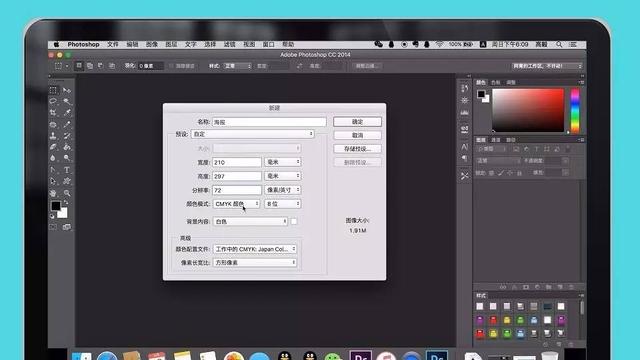This screenshot has height=360, width=640.
Task: Switch to the 通道 tab in Layers panel
Action: point(496,140)
